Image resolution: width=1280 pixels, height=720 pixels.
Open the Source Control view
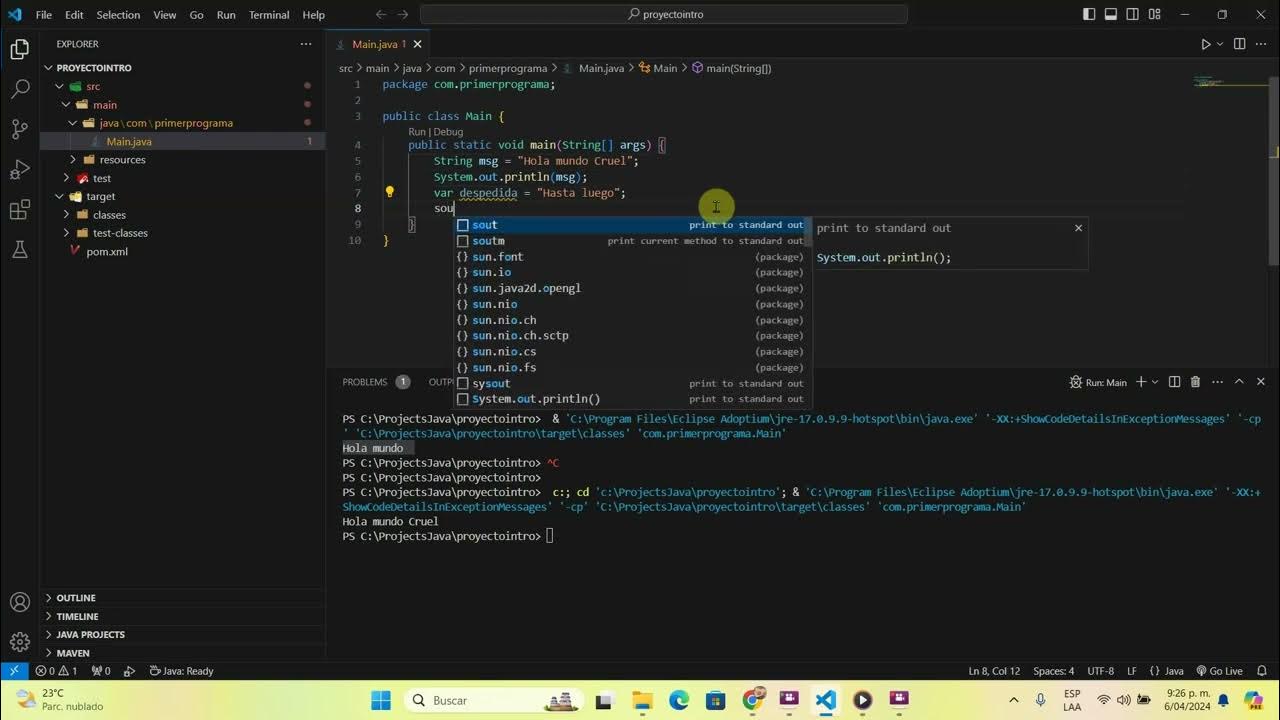click(19, 129)
